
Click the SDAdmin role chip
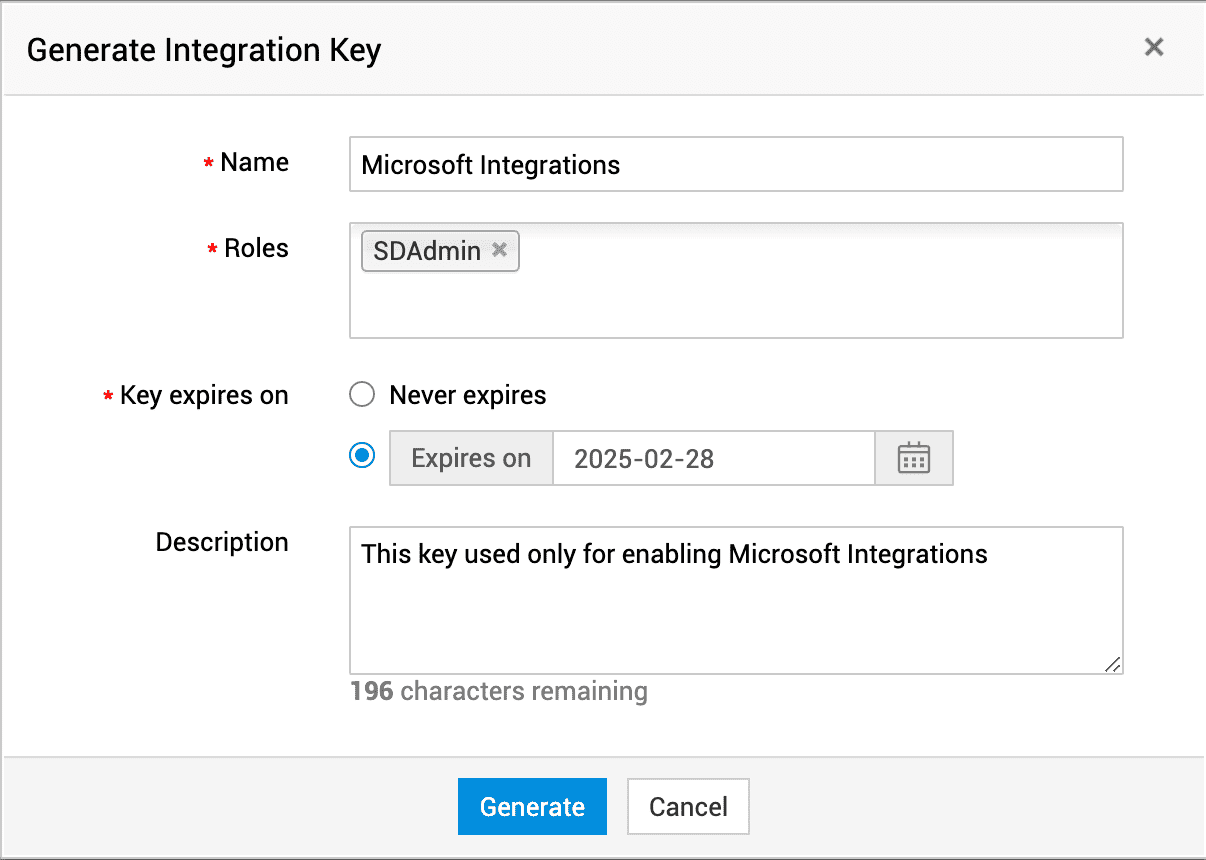click(x=427, y=251)
